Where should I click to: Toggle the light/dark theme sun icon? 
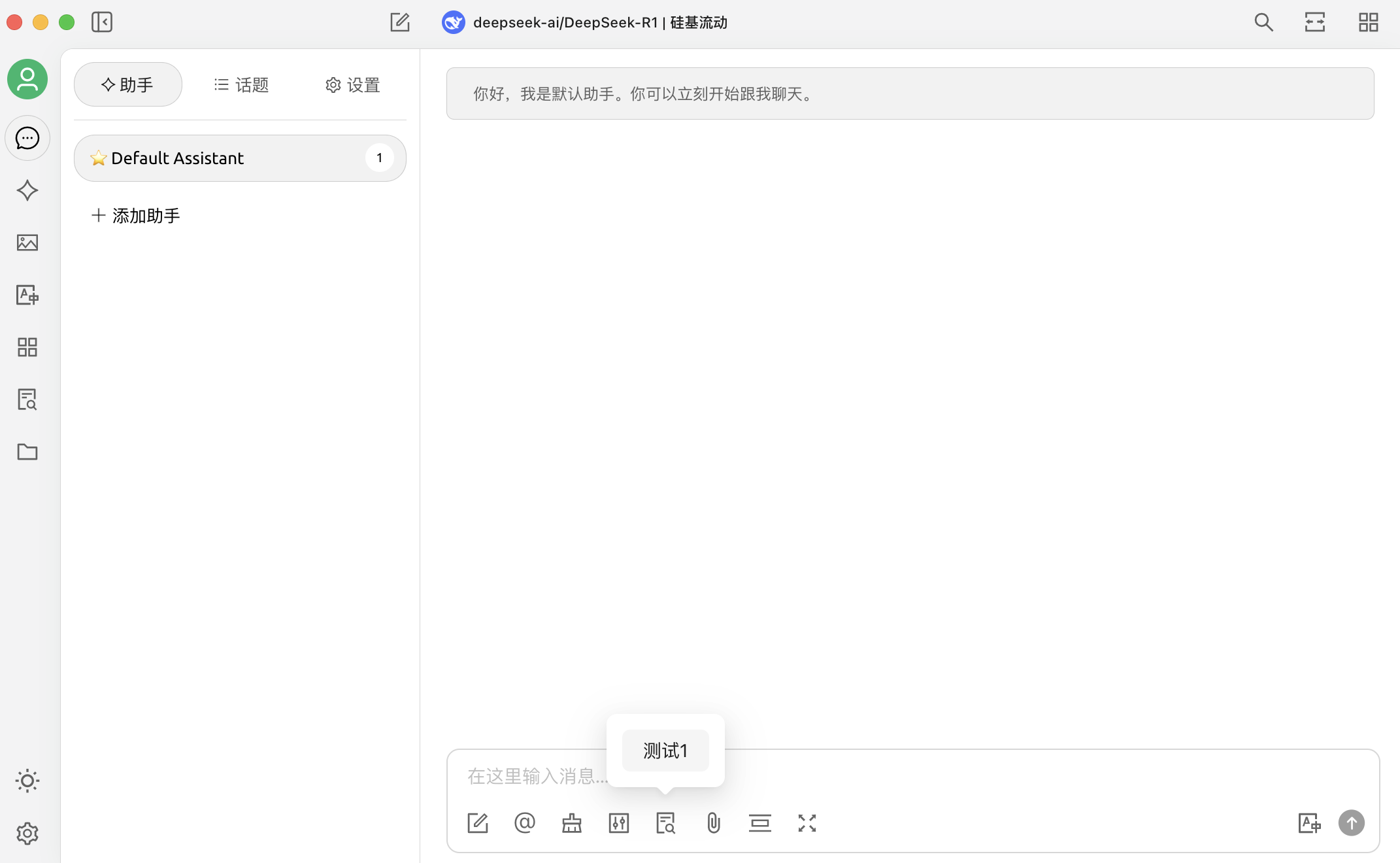(x=27, y=781)
